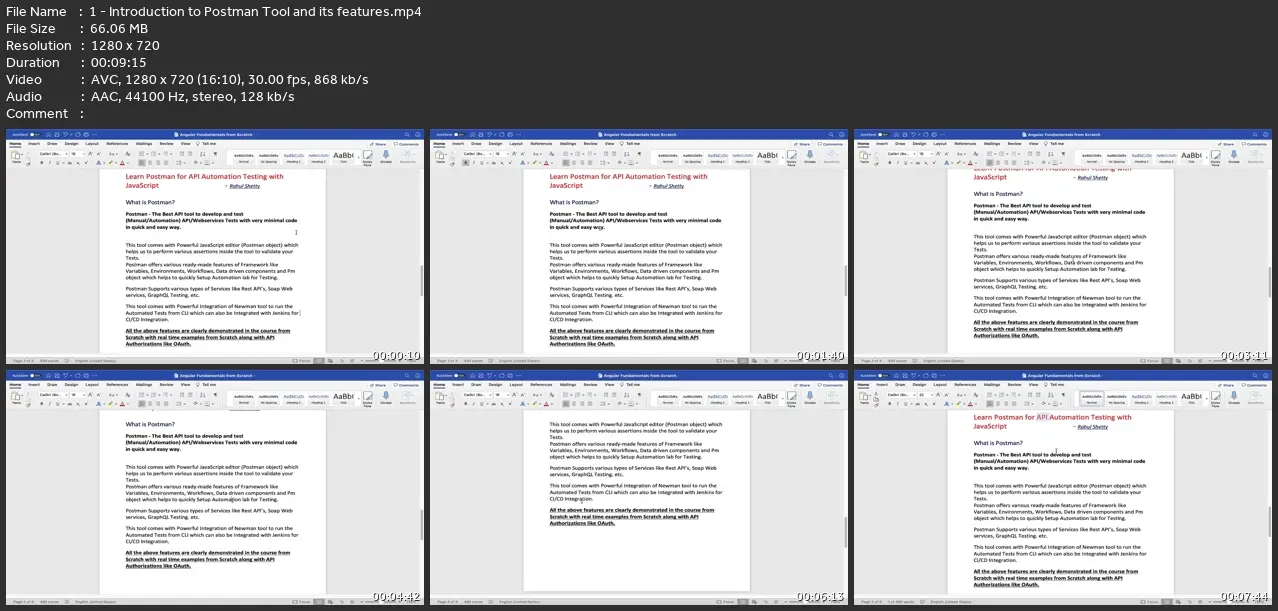Open the Styles Pane icon in 00:00:10 frame
This screenshot has height=611, width=1278.
369,157
